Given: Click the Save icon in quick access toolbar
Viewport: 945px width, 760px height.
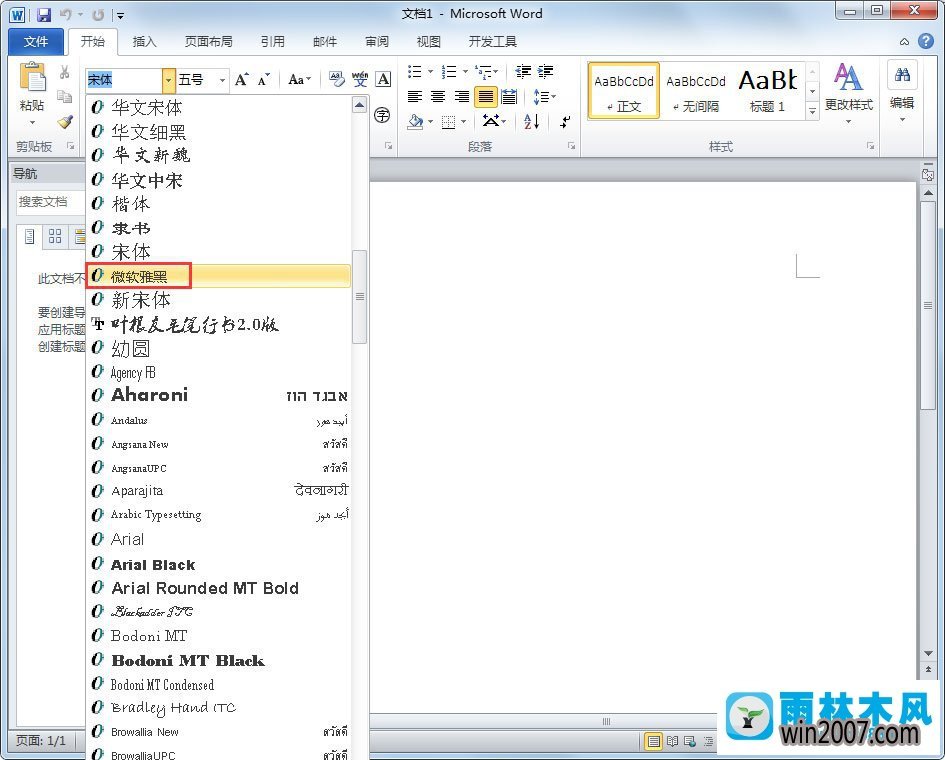Looking at the screenshot, I should tap(43, 14).
